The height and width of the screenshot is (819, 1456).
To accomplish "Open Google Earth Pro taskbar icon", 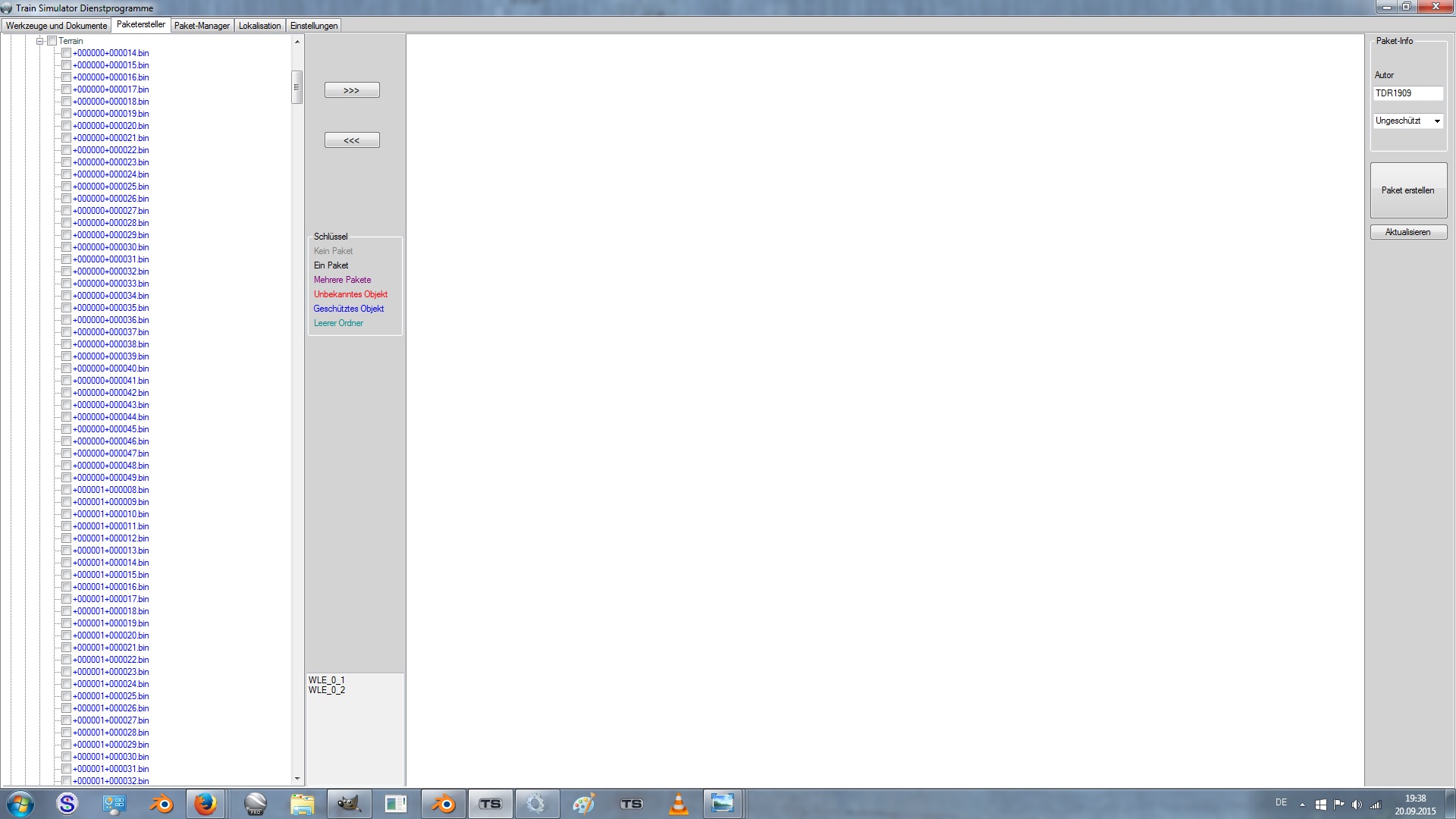I will 256,804.
